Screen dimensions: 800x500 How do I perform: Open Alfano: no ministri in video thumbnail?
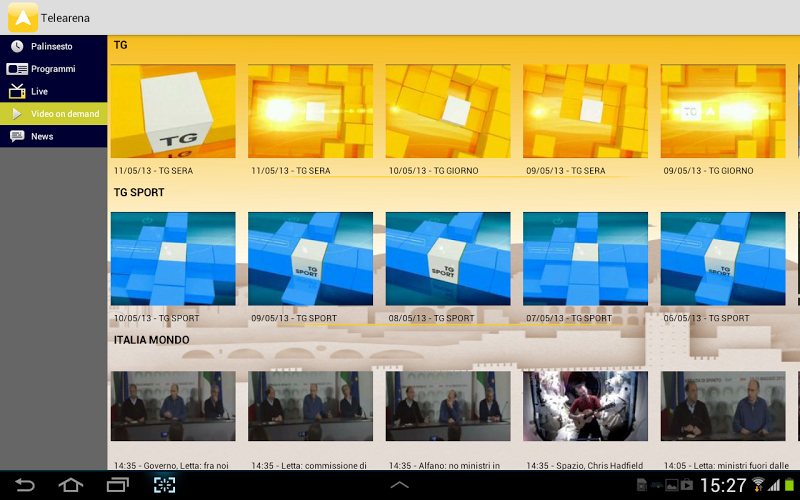(x=448, y=406)
